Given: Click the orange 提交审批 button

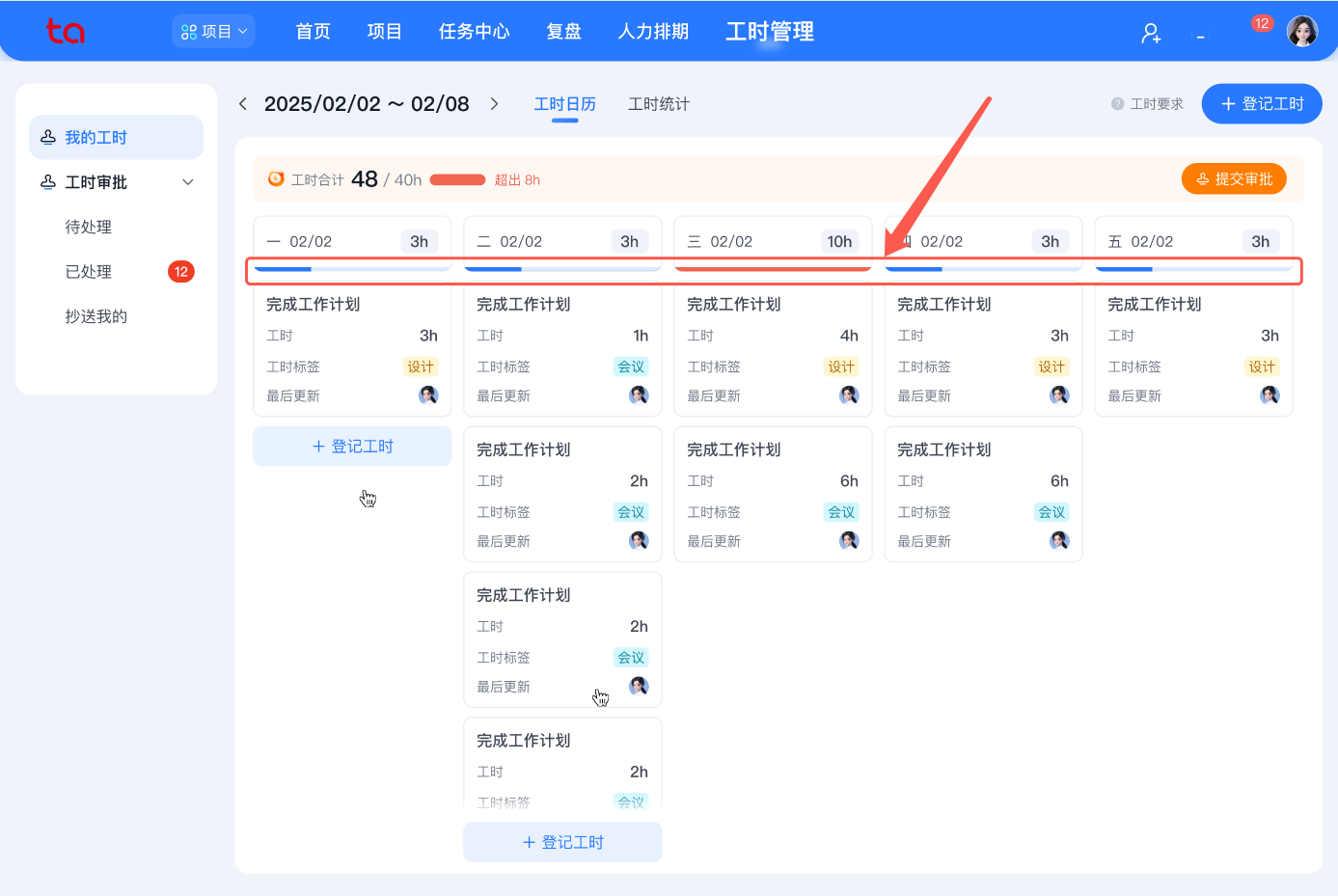Looking at the screenshot, I should tap(1234, 179).
